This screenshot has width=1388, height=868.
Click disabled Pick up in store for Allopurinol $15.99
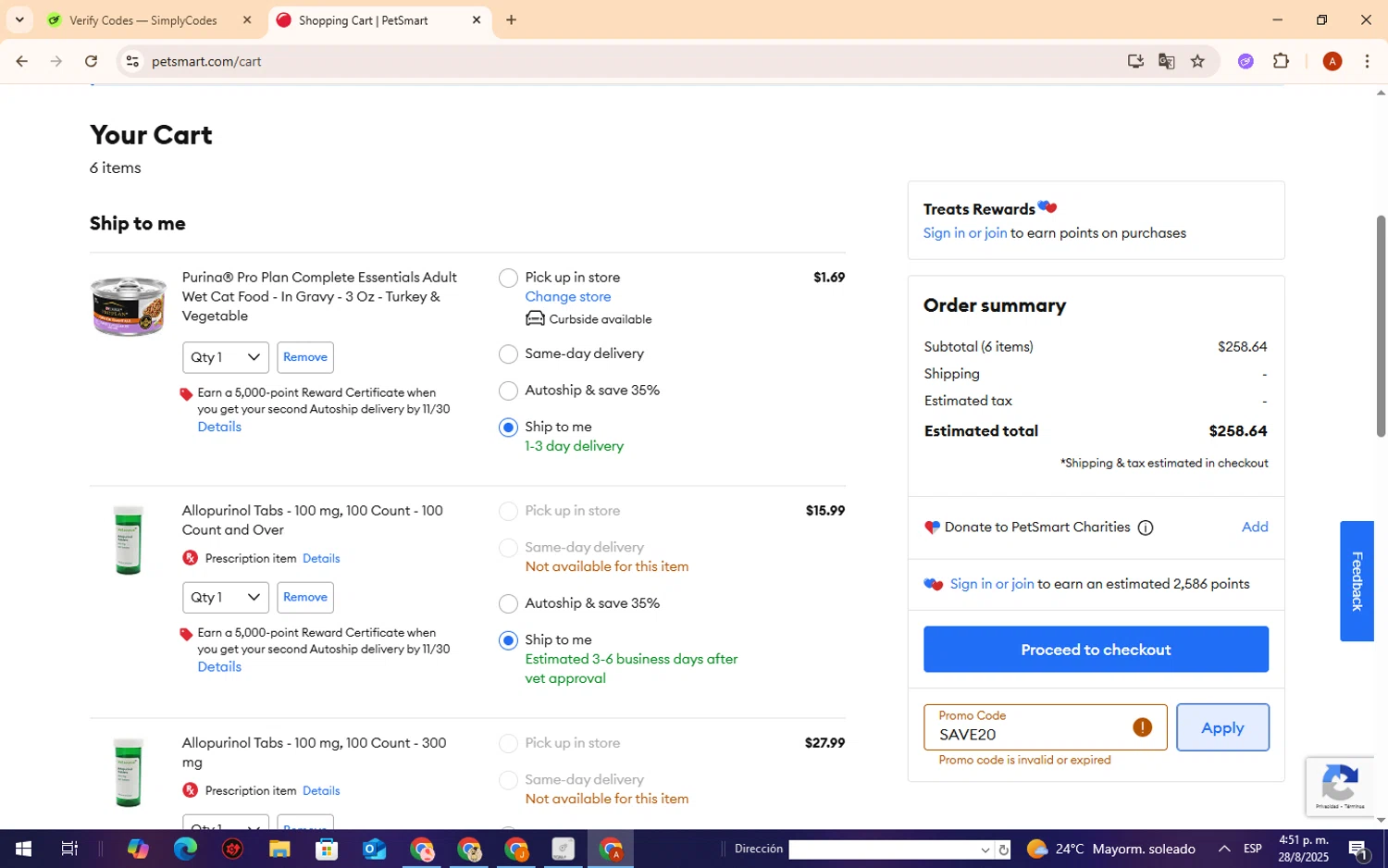(508, 511)
